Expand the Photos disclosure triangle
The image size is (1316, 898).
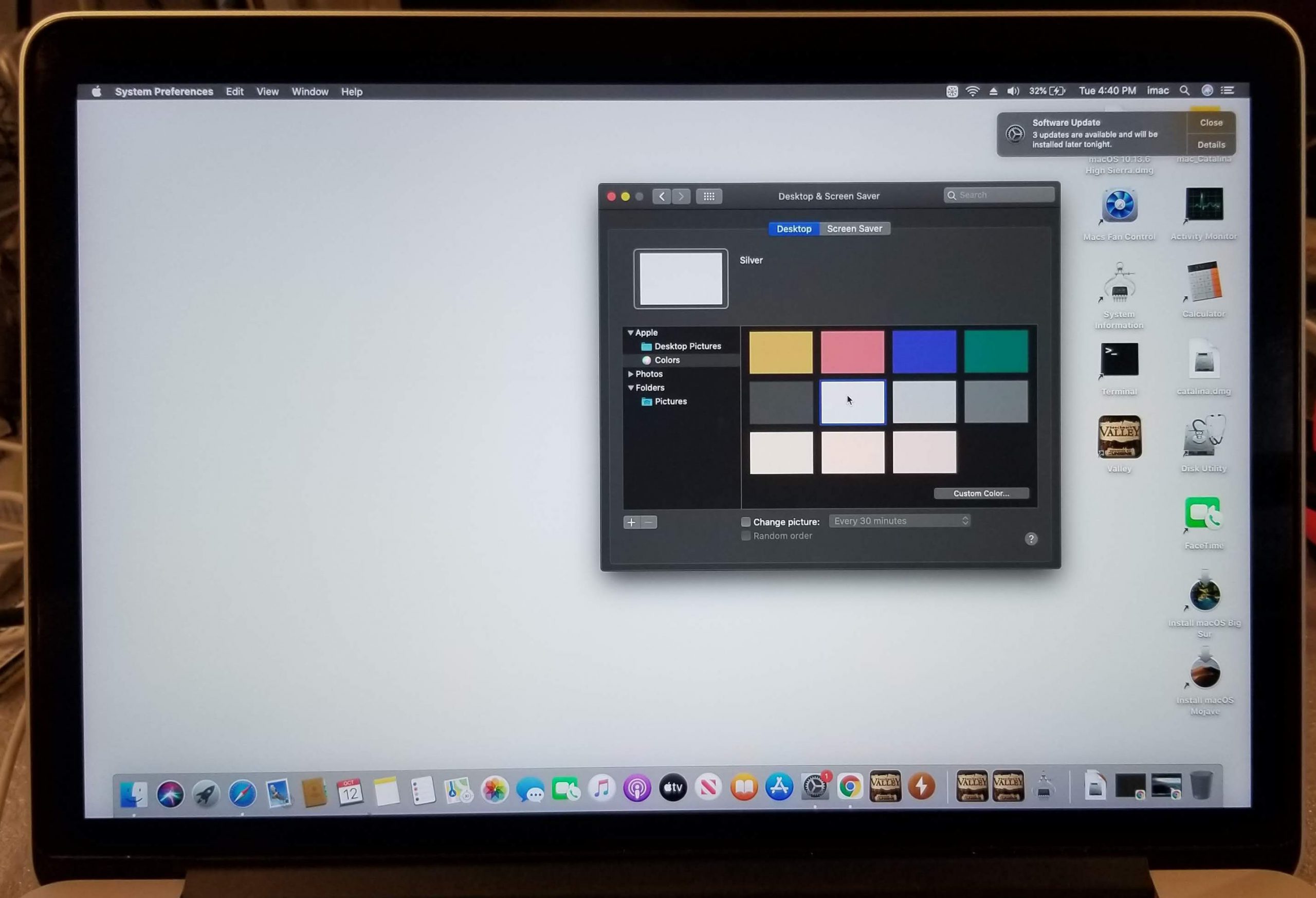click(630, 374)
